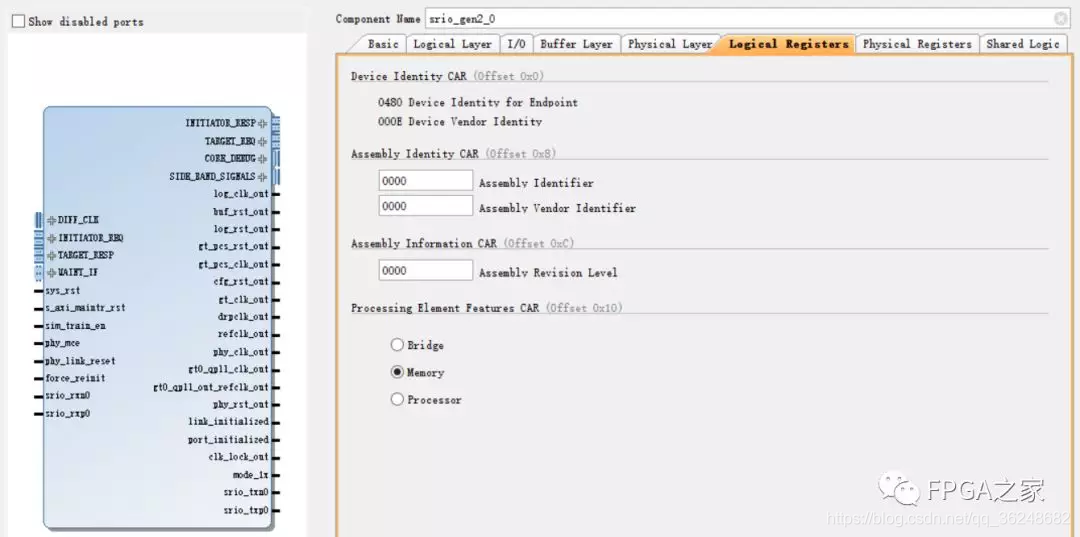Viewport: 1080px width, 537px height.
Task: Select the s_axi_maintr_rst port label
Action: click(x=85, y=308)
